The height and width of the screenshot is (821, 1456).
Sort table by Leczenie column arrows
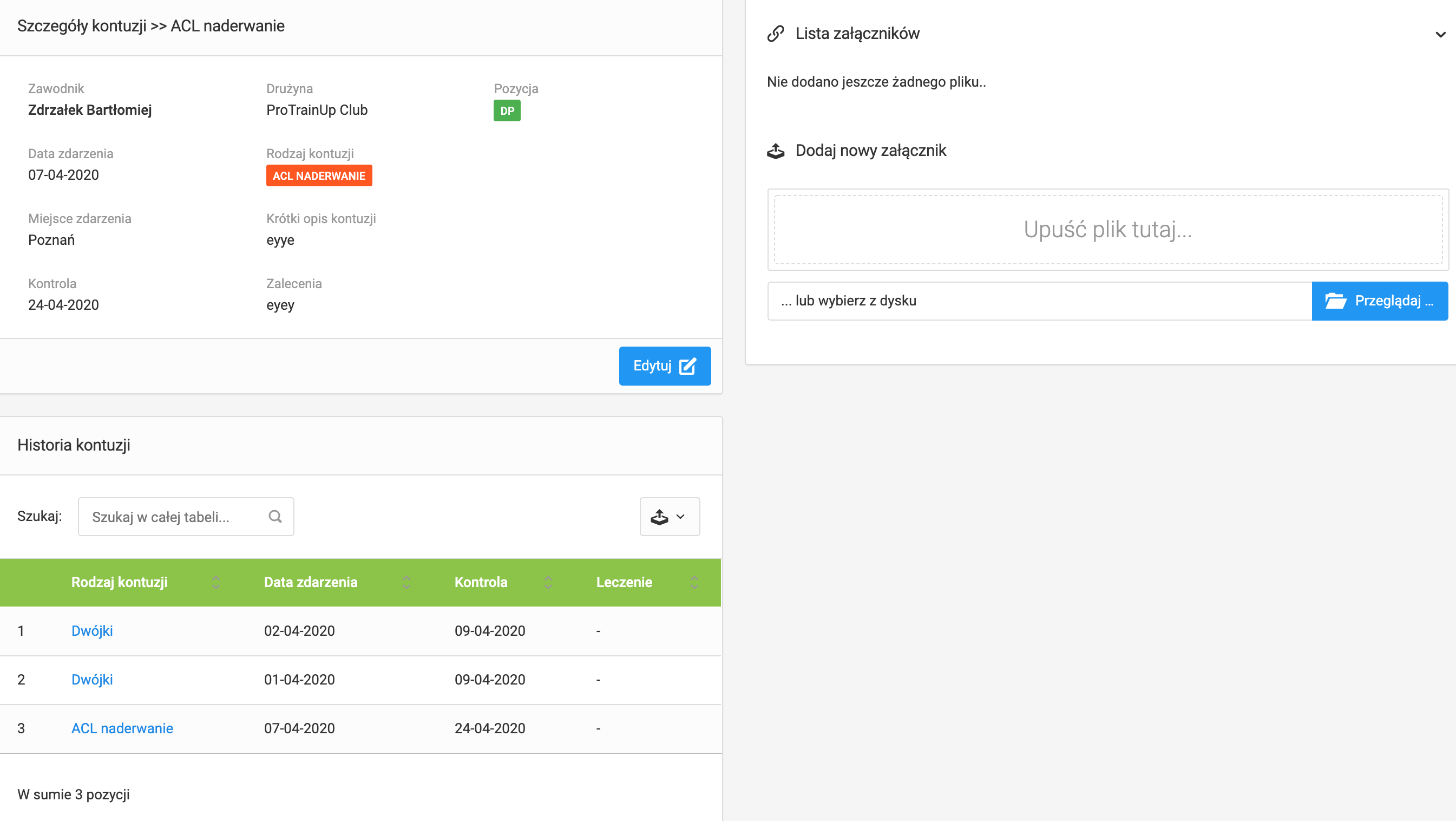694,582
